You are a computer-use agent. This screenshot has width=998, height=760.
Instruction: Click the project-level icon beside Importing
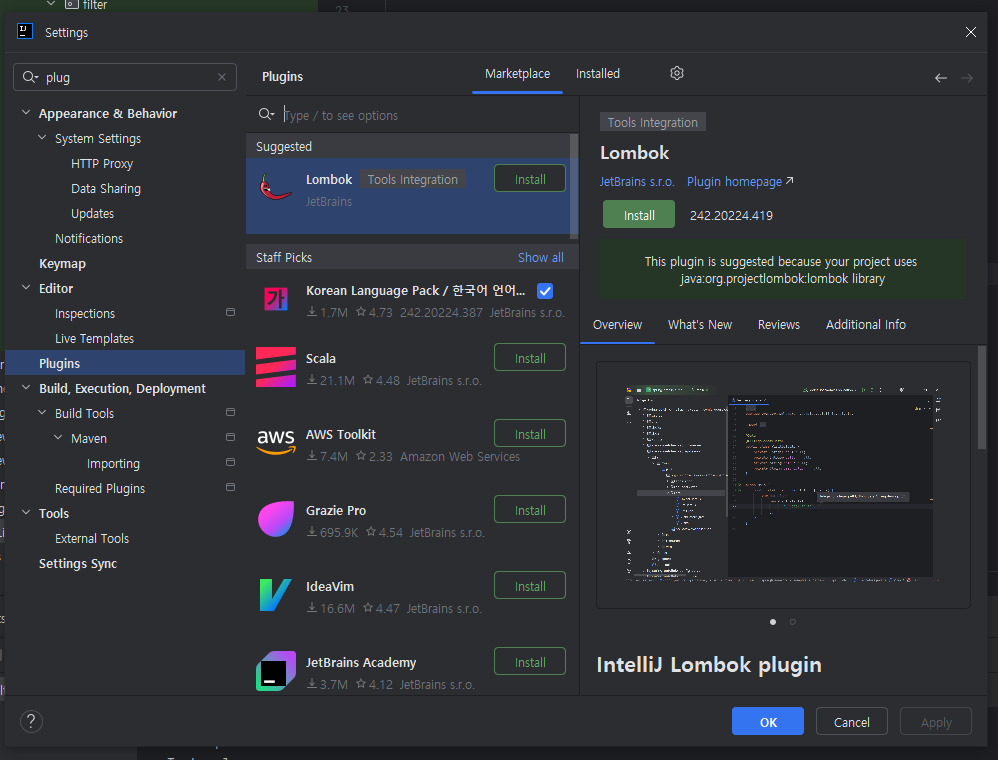[x=230, y=461]
